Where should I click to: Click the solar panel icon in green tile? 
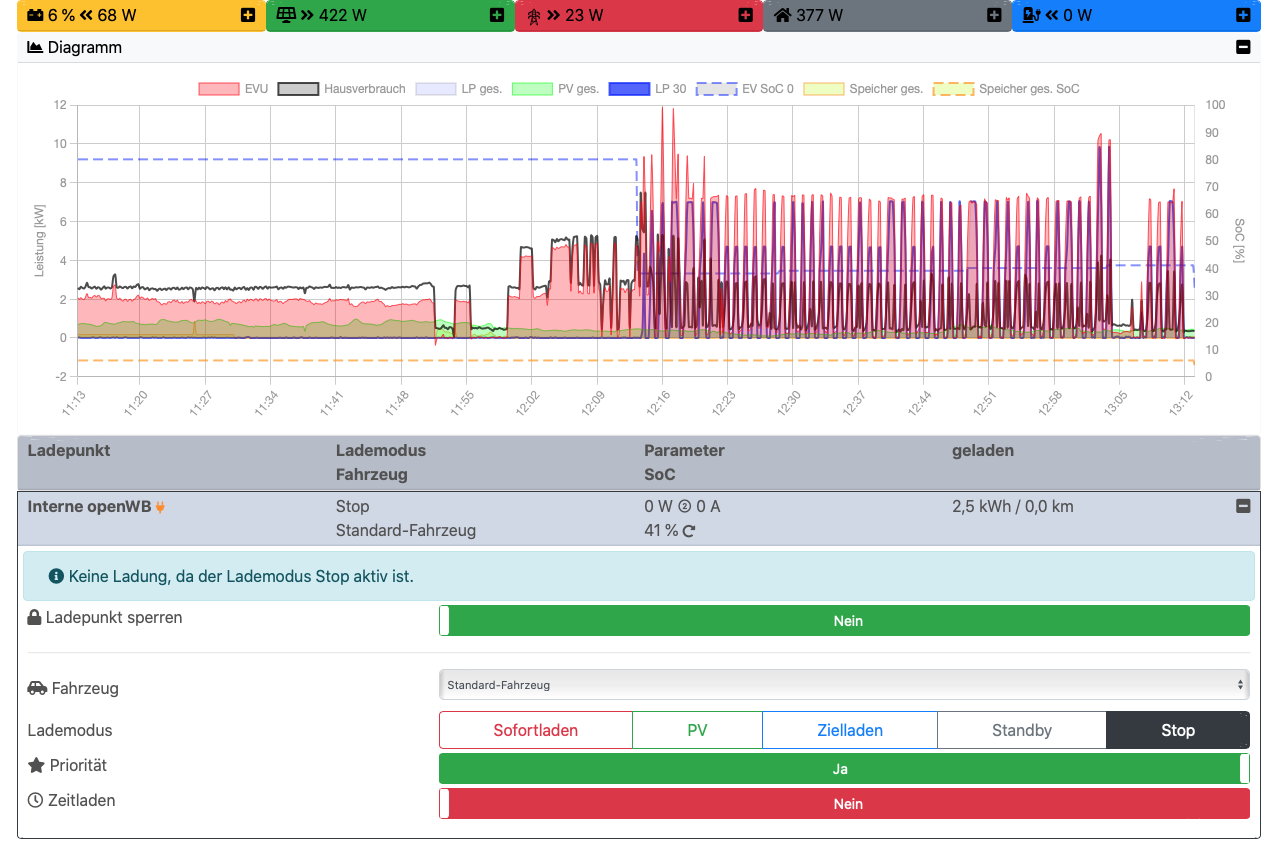coord(286,16)
